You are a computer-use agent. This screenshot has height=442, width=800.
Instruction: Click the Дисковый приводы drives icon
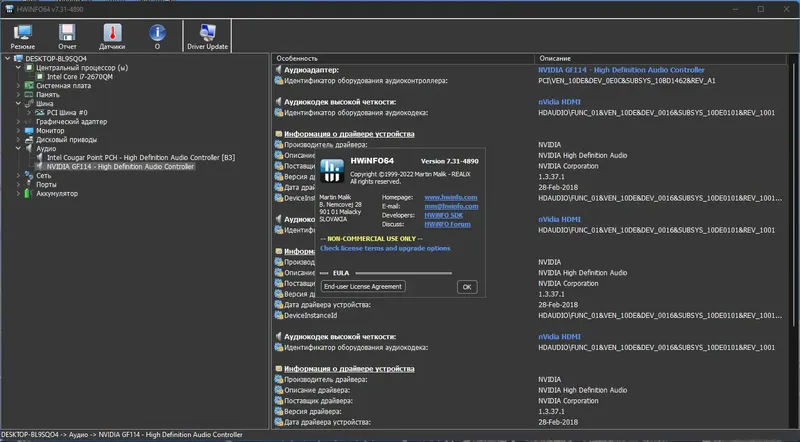point(29,139)
